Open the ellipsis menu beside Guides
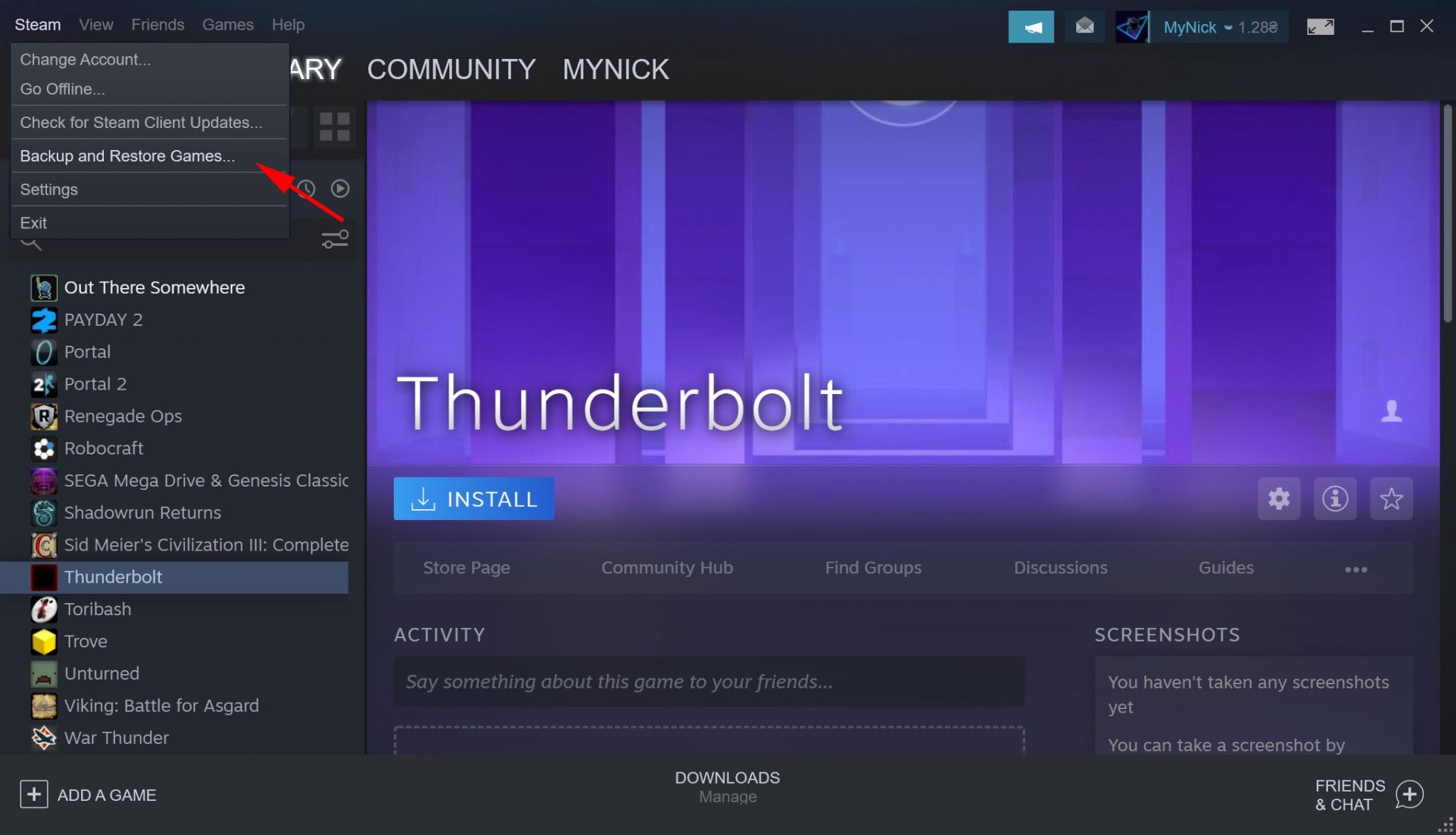 [x=1356, y=568]
